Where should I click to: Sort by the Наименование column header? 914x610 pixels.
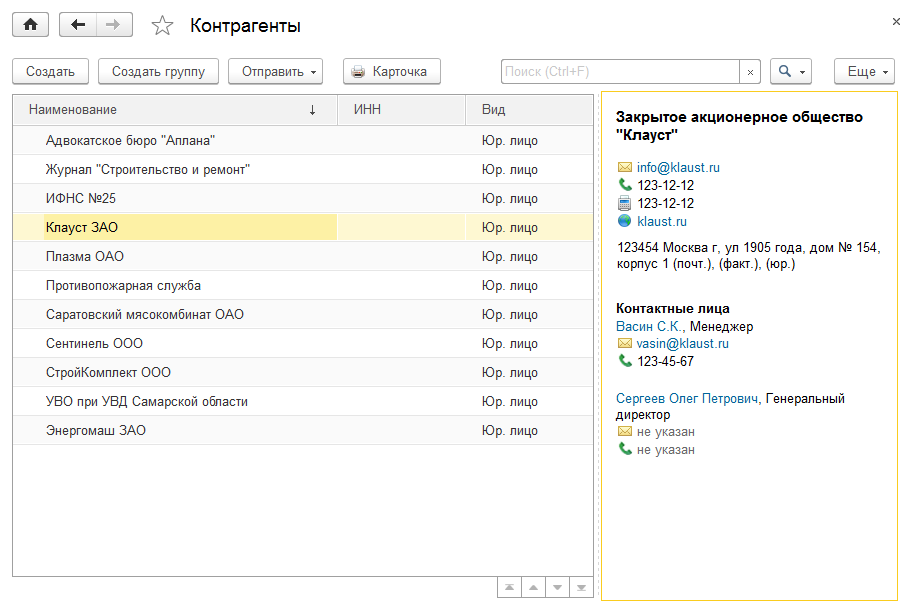(170, 109)
